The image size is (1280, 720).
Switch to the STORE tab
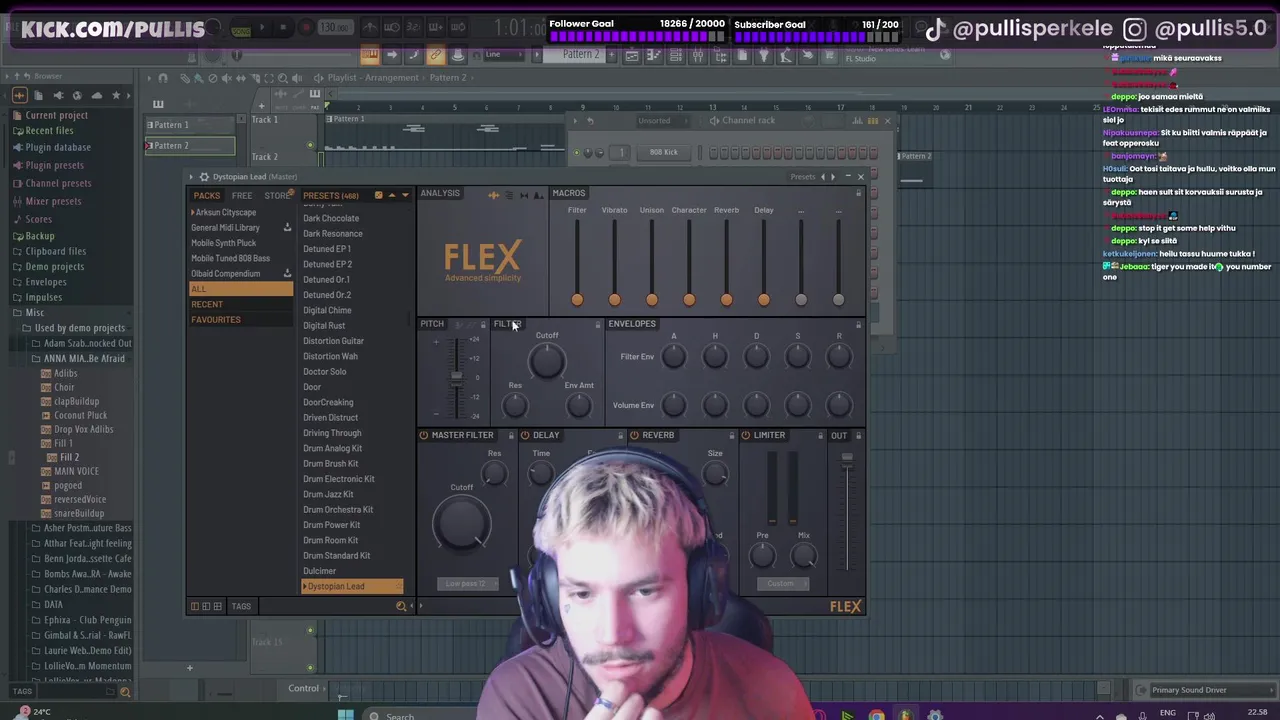coord(277,196)
